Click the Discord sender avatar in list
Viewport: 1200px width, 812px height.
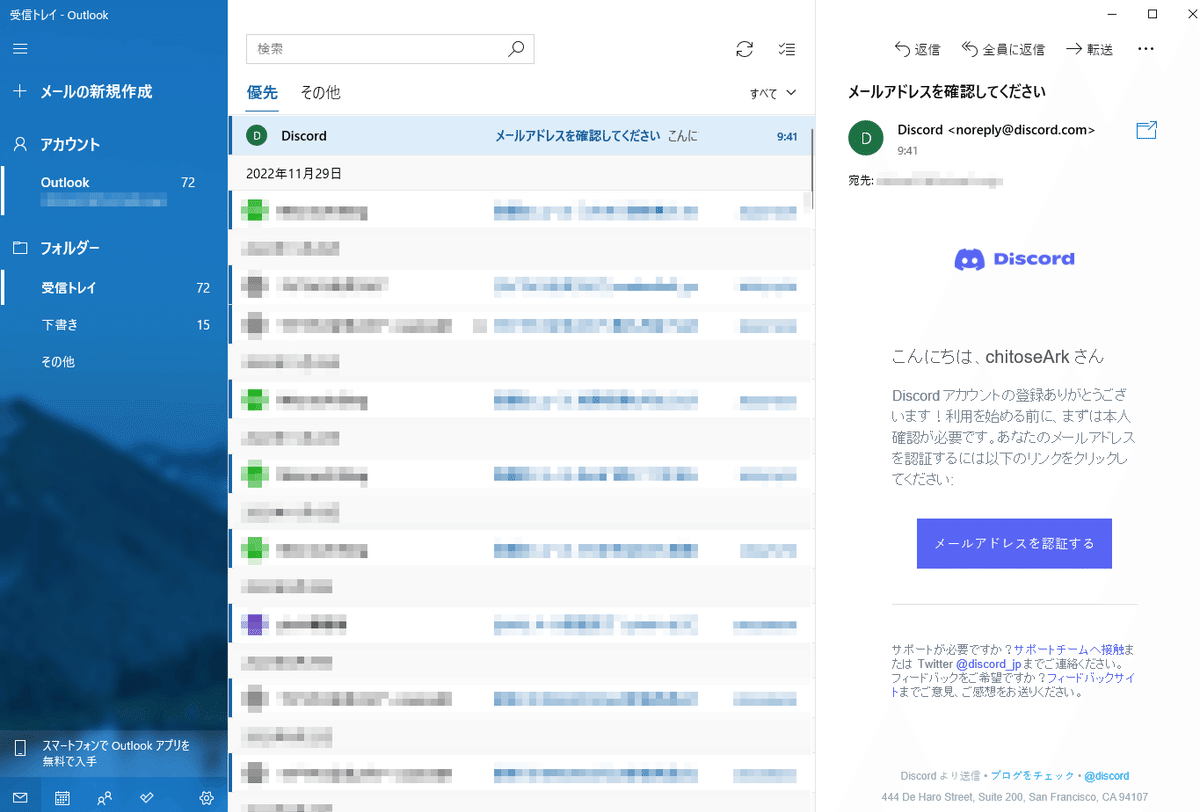(257, 136)
